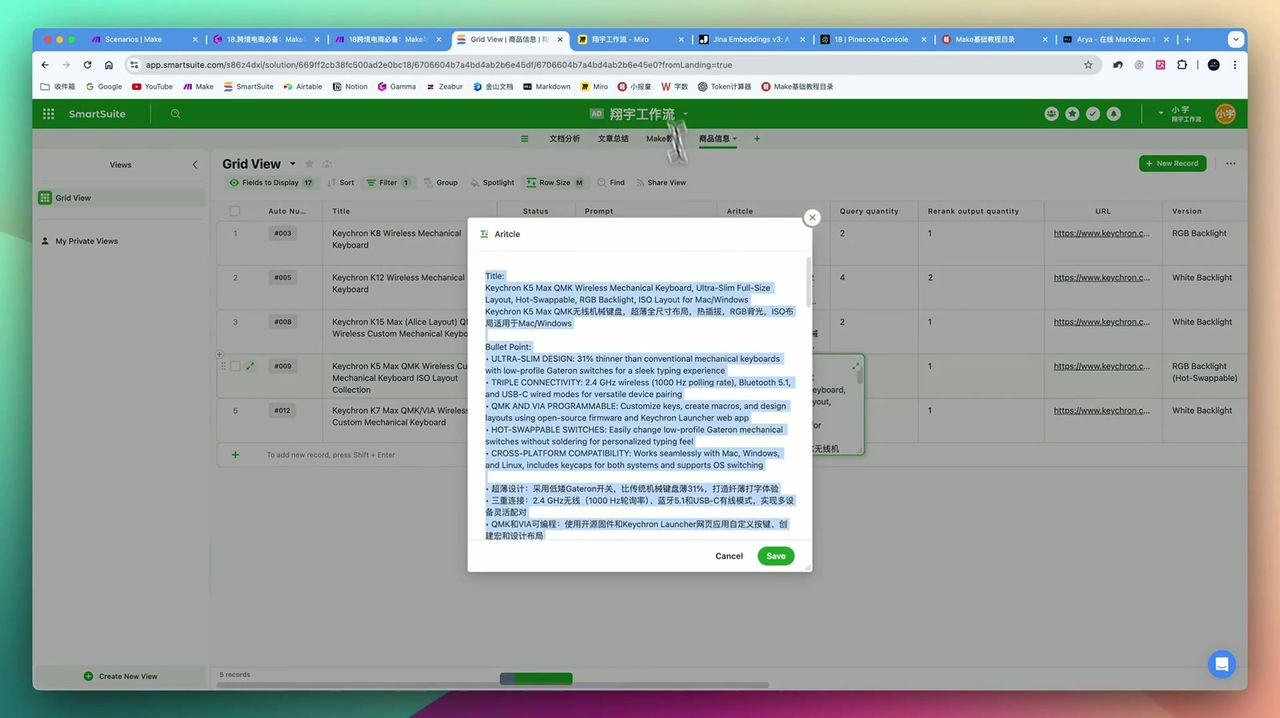The image size is (1280, 718).
Task: Open the support chat bubble
Action: point(1221,664)
